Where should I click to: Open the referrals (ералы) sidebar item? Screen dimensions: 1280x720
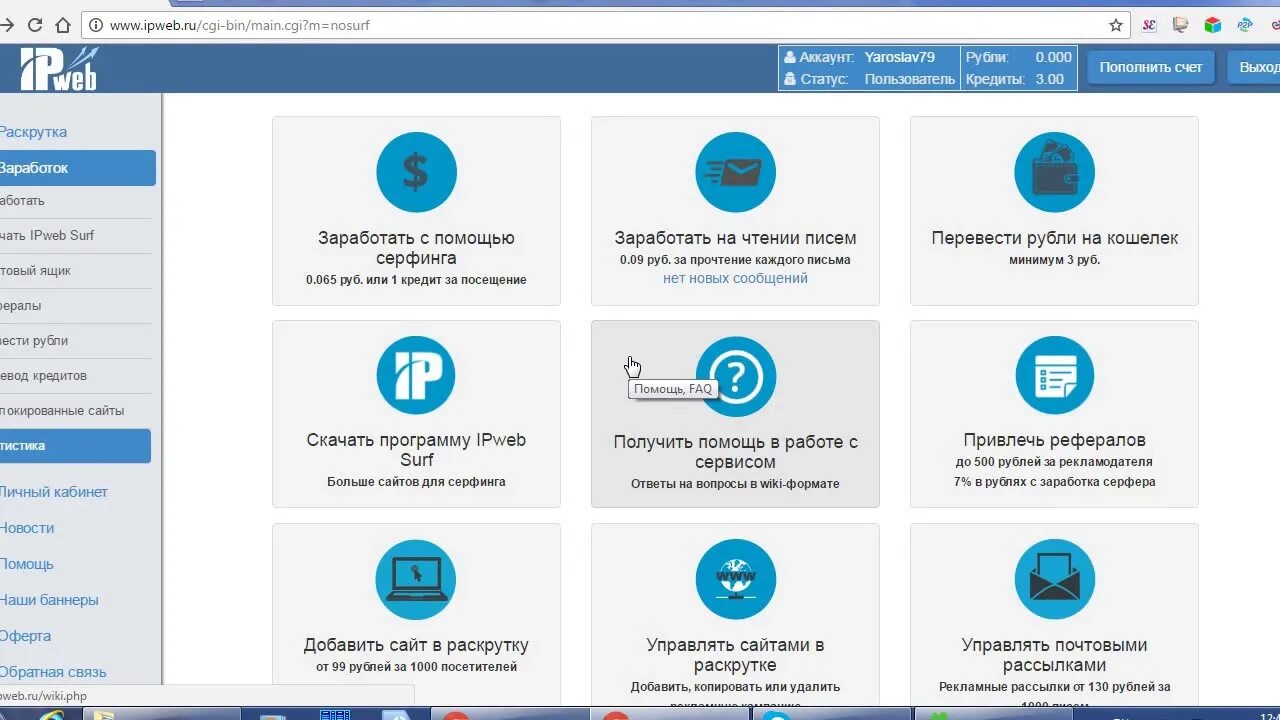20,305
